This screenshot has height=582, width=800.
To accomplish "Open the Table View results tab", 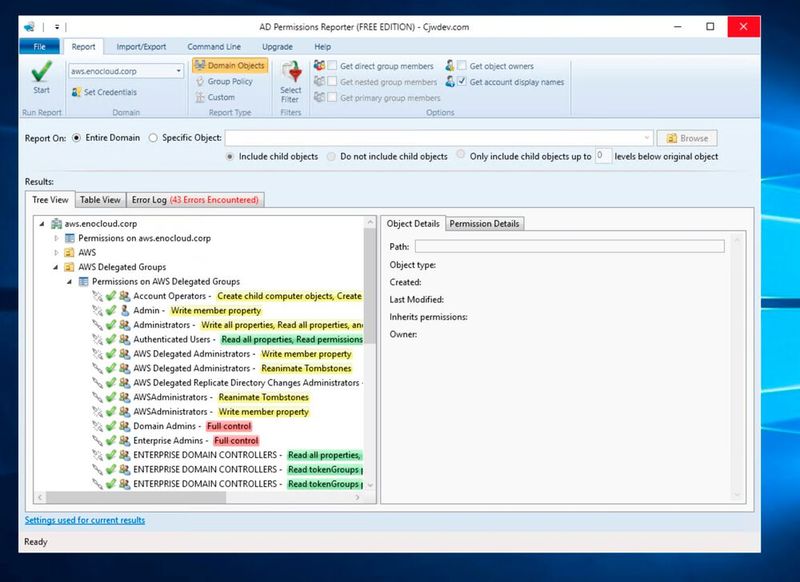I will click(99, 199).
